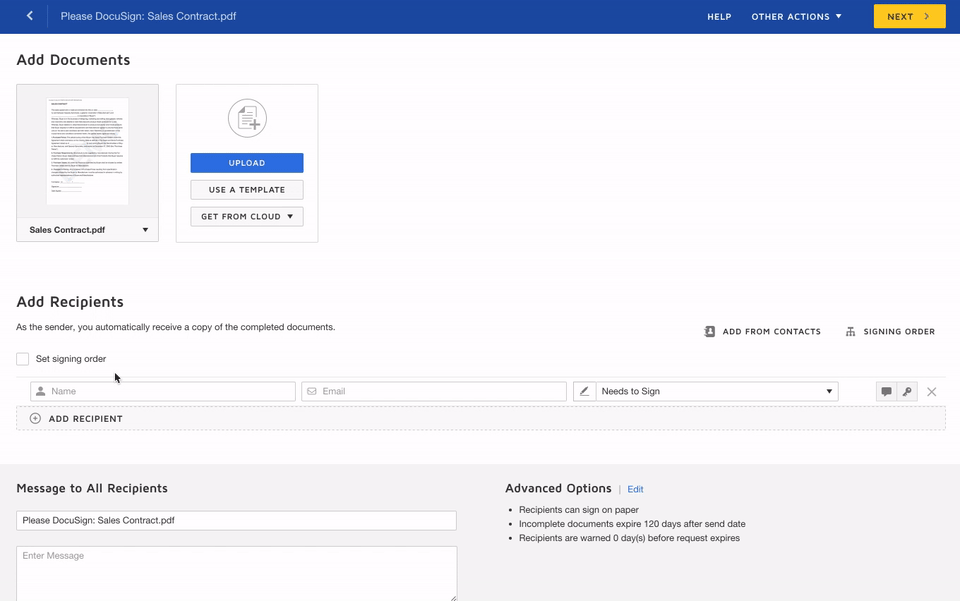Click the Signing Order diagram icon
The height and width of the screenshot is (601, 960).
click(850, 331)
